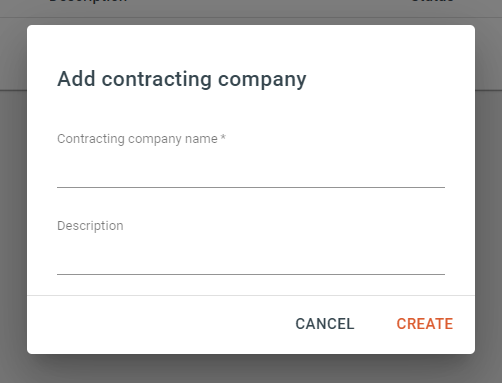Viewport: 502px width, 383px height.
Task: Click partially hidden Description column header behind dialog
Action: 88,1
